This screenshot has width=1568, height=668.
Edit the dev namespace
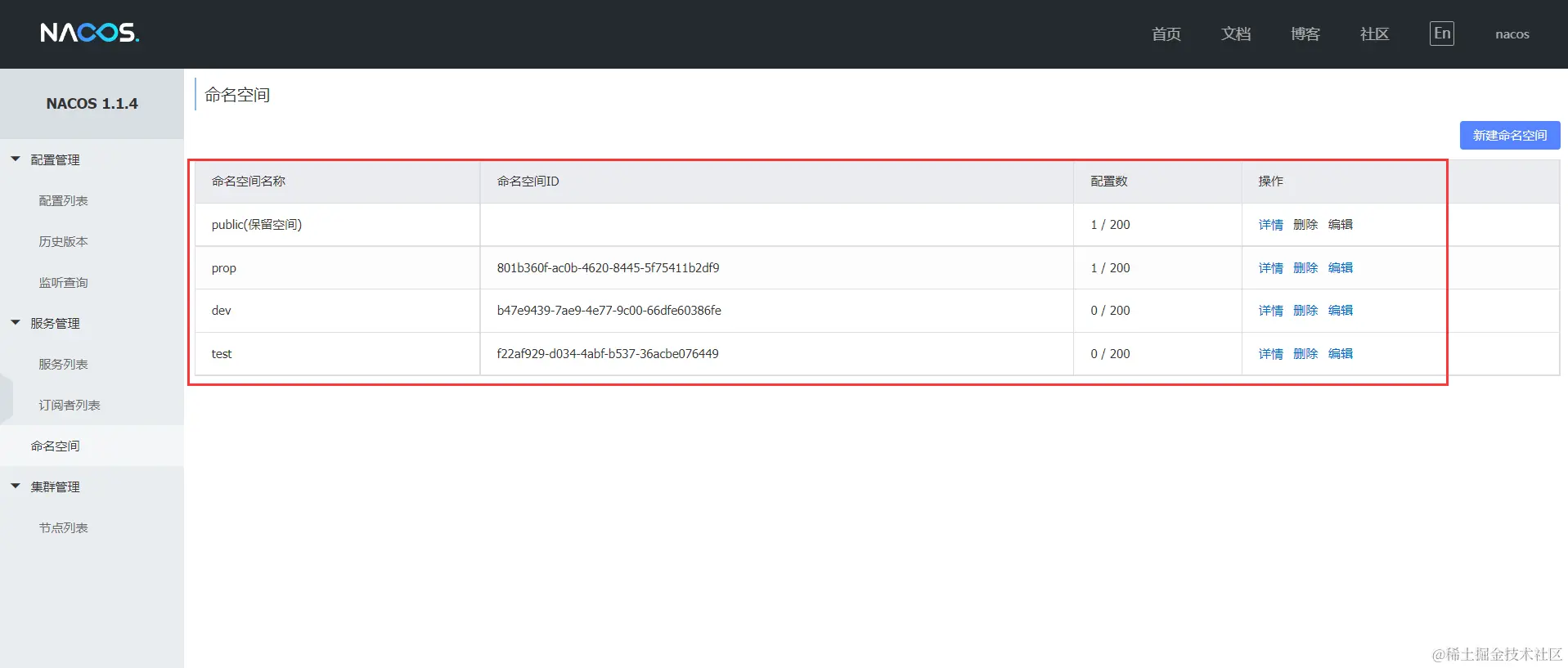1341,311
